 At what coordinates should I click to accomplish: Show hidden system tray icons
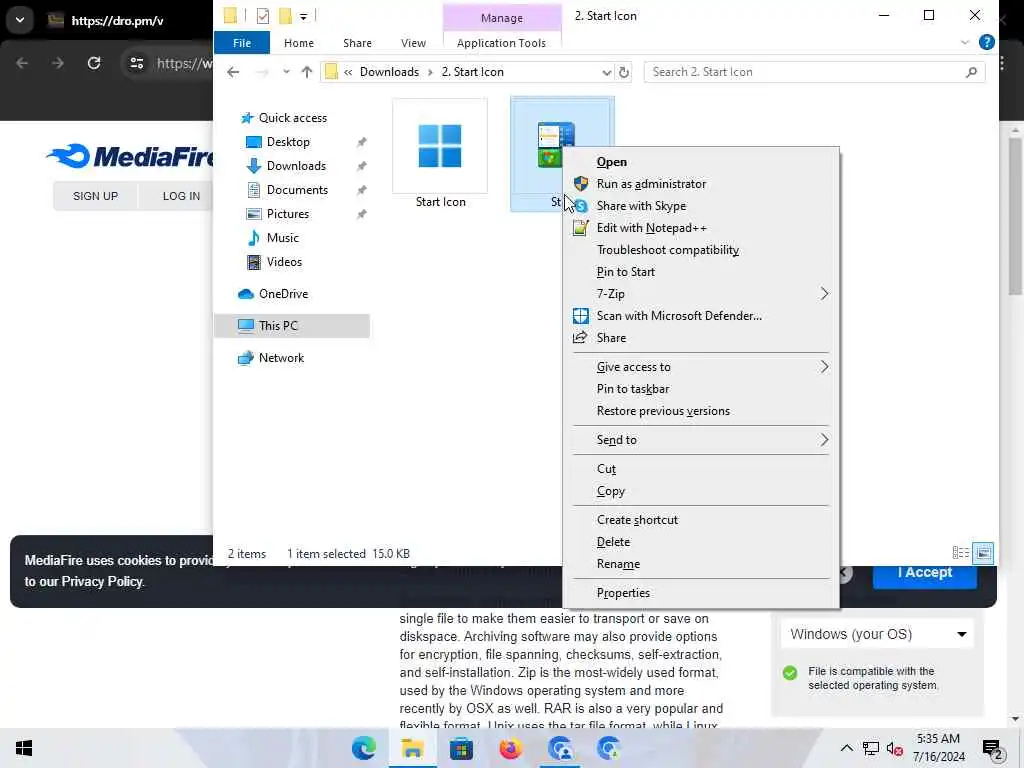(x=846, y=748)
